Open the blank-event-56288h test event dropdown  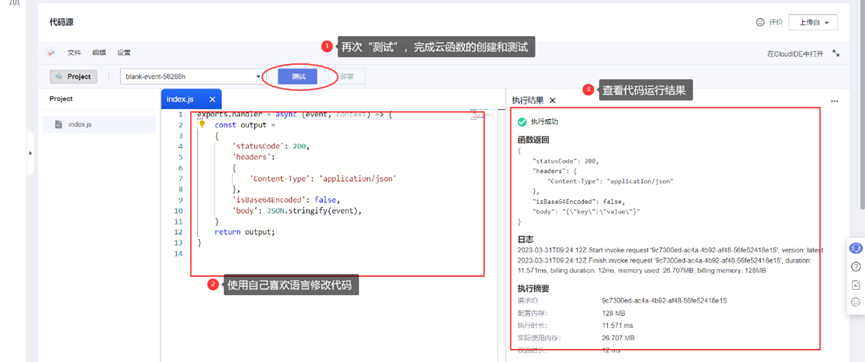193,77
